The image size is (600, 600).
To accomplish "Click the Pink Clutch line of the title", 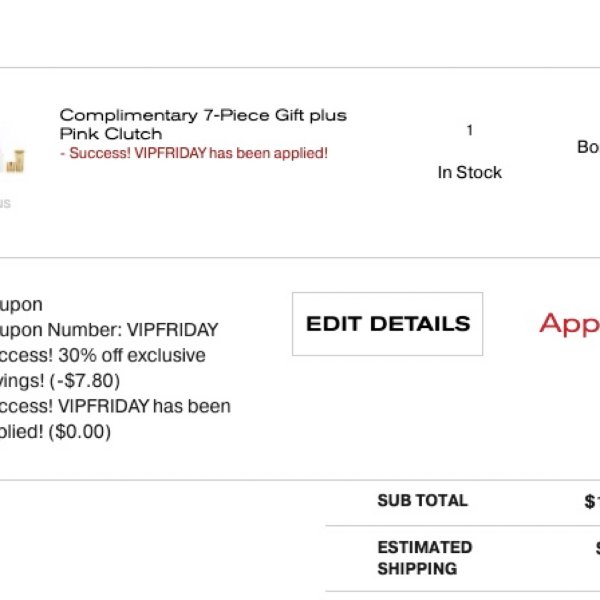I will pos(111,134).
